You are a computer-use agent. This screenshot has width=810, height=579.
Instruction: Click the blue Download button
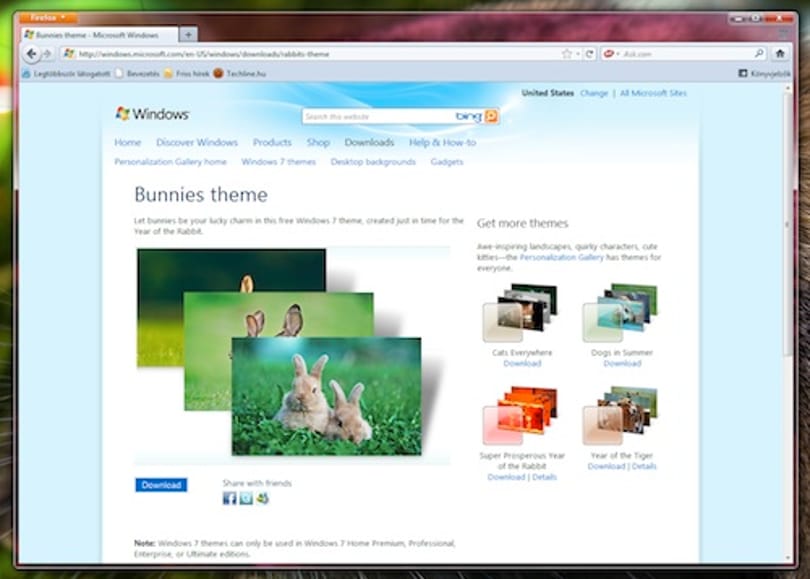click(x=161, y=485)
